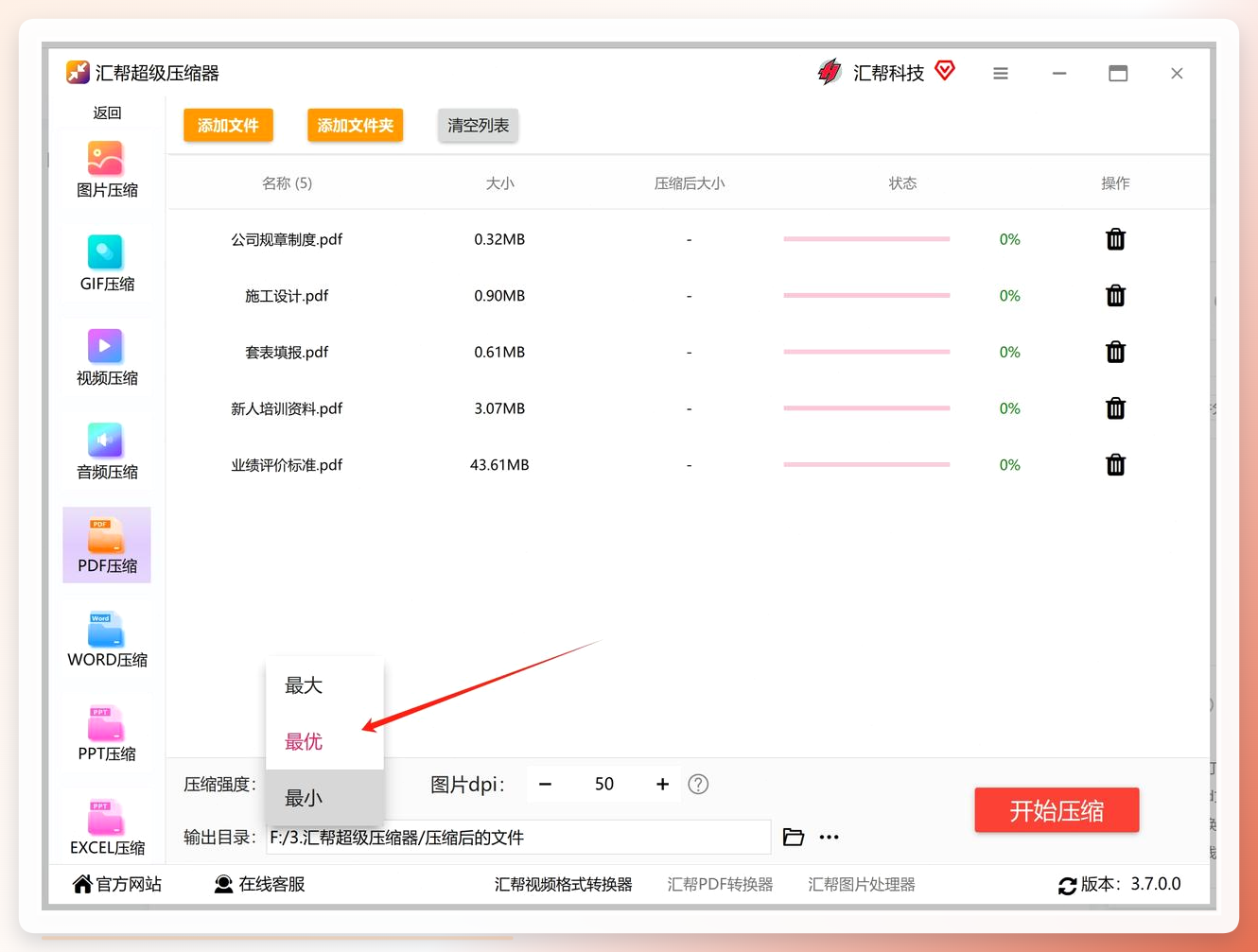Delete 公司规章制度.pdf with its trash icon
Viewport: 1258px width, 952px height.
point(1116,239)
